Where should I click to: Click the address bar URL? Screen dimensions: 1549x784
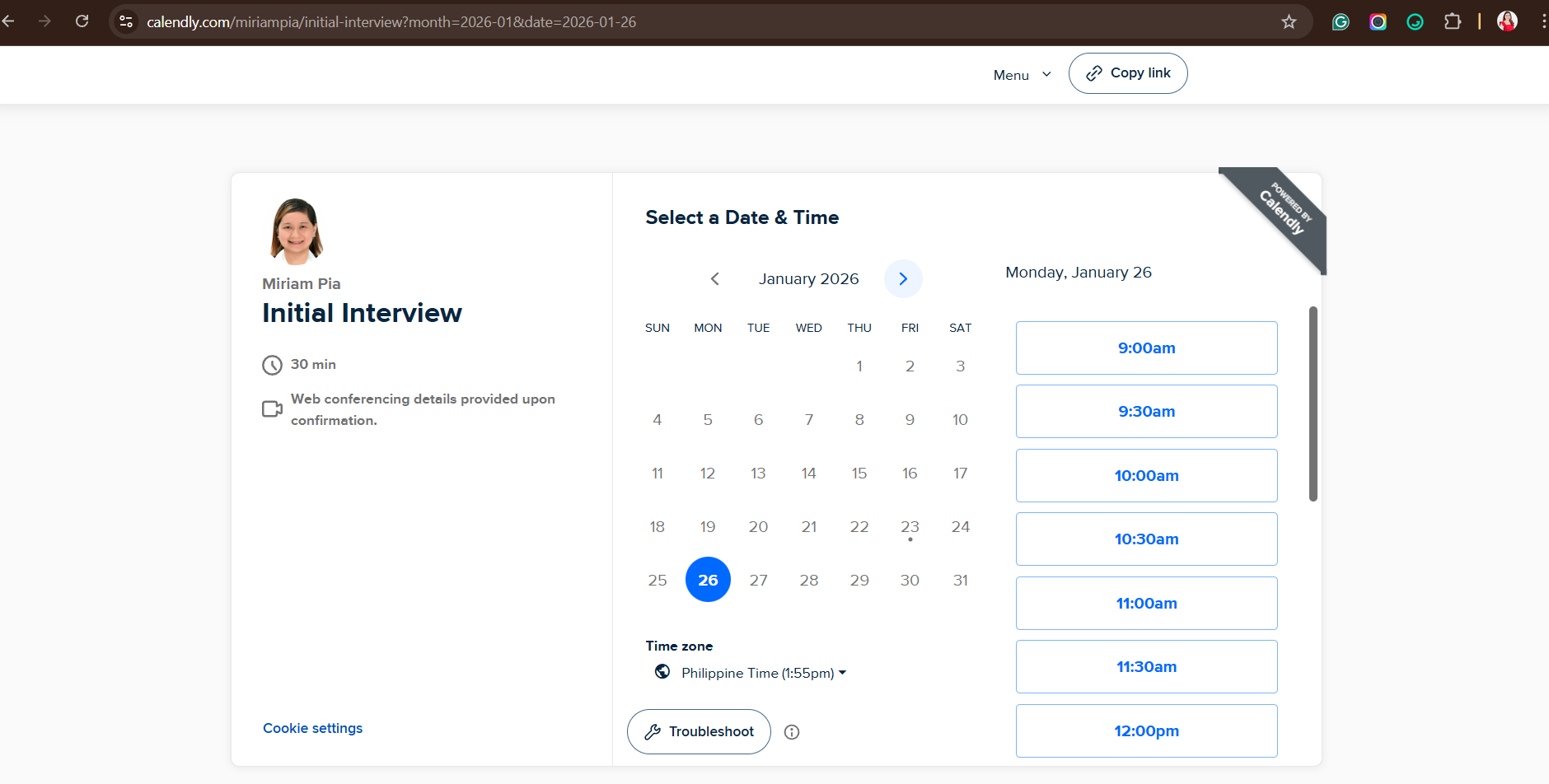pyautogui.click(x=391, y=22)
